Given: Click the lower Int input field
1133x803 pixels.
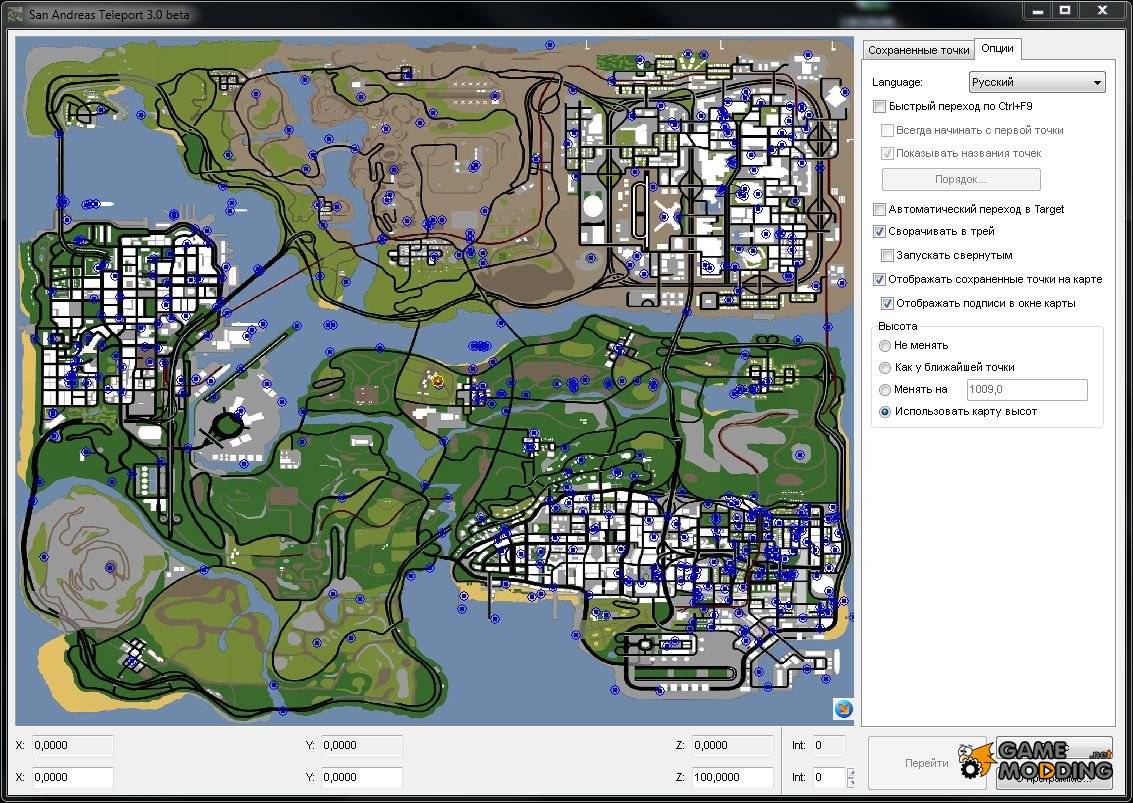Looking at the screenshot, I should point(828,778).
